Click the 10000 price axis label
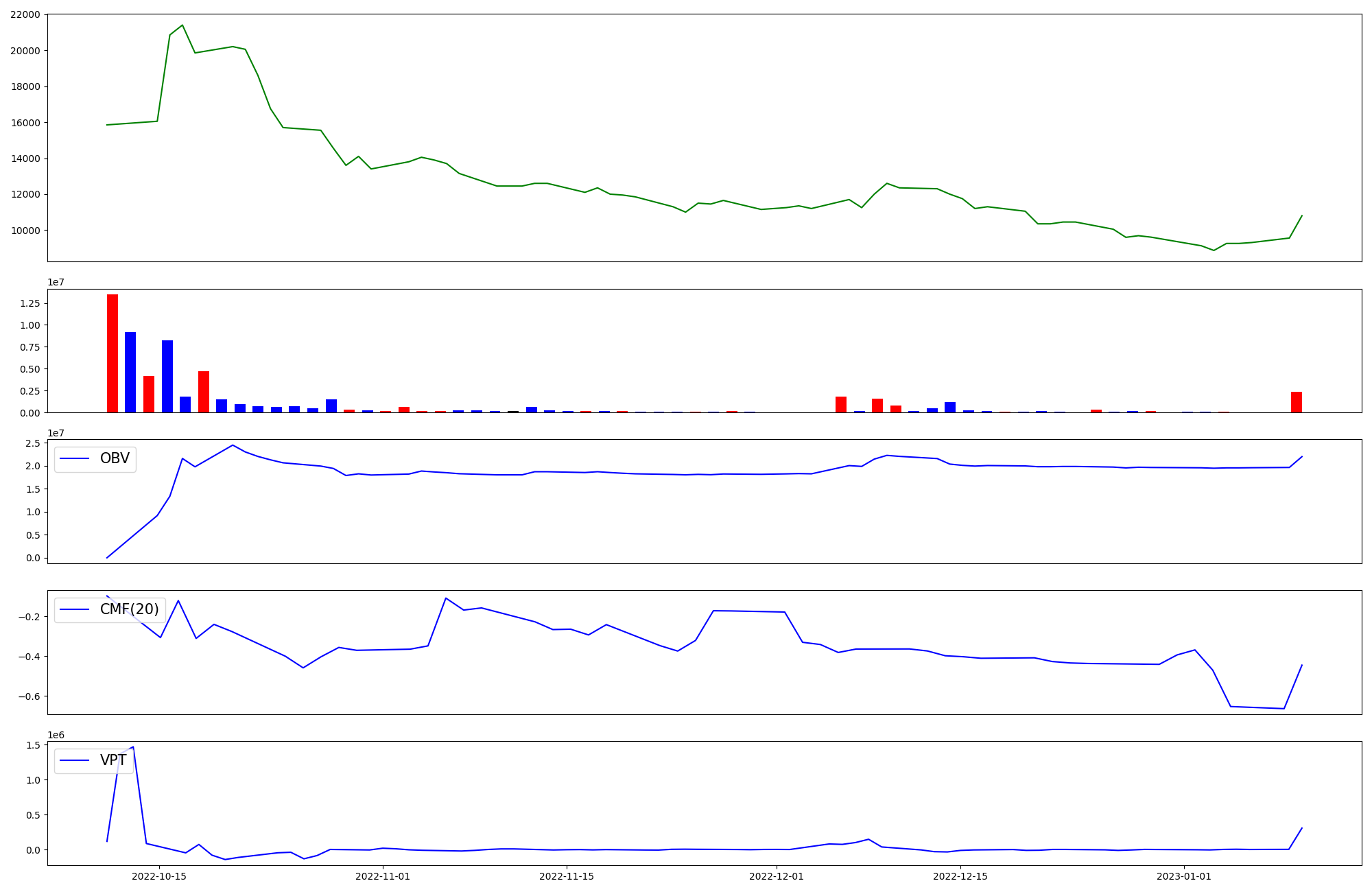1372x892 pixels. pyautogui.click(x=25, y=231)
